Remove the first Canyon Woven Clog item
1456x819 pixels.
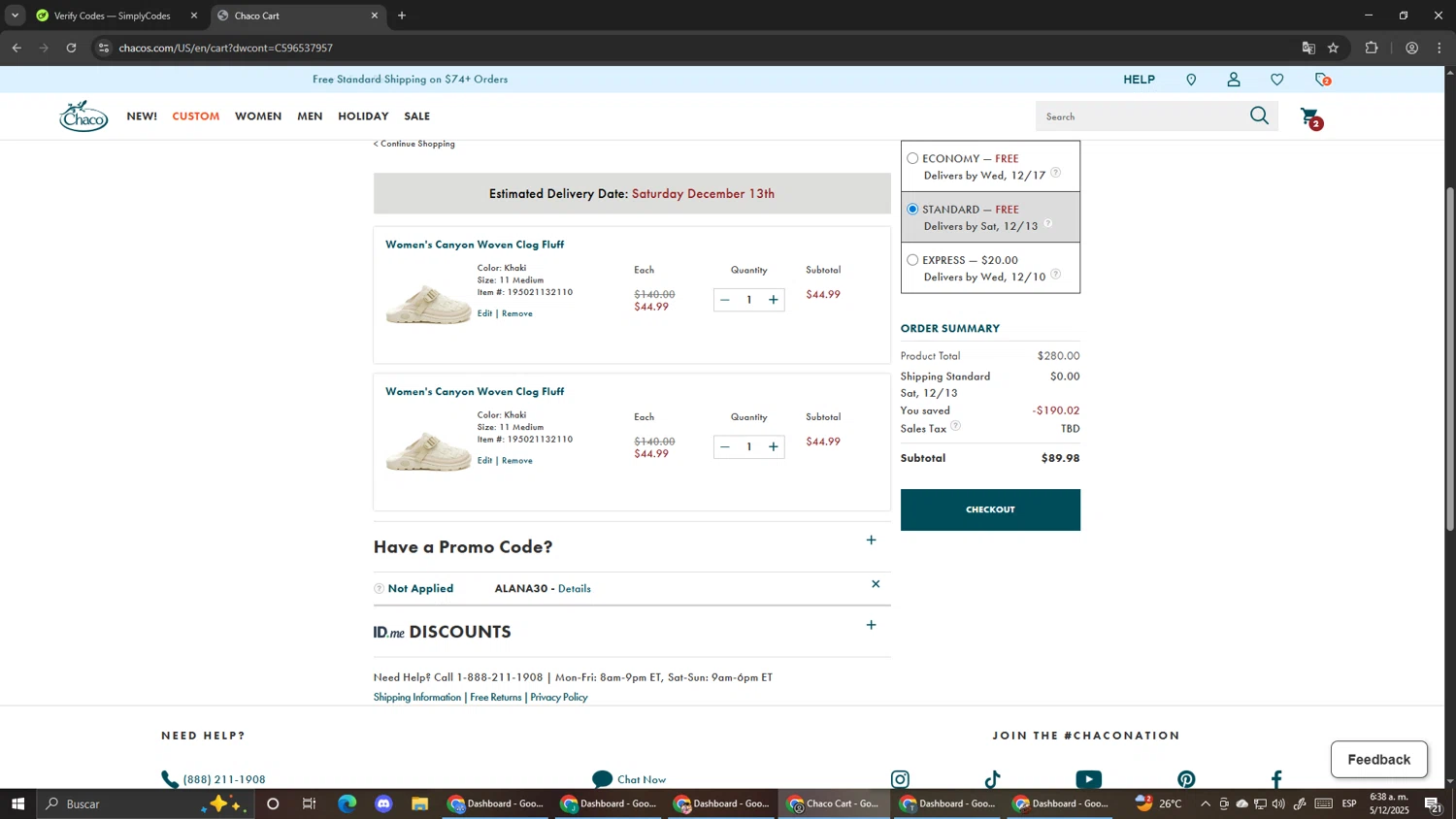517,313
